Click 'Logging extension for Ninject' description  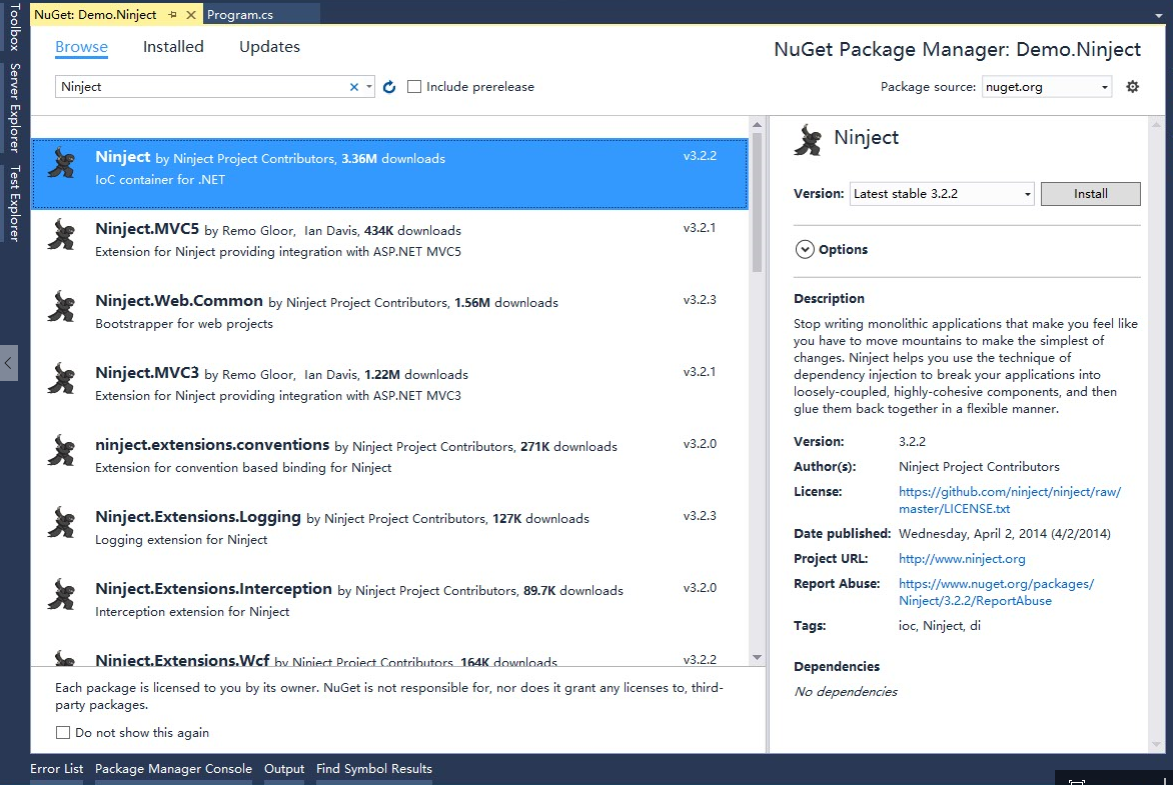181,540
